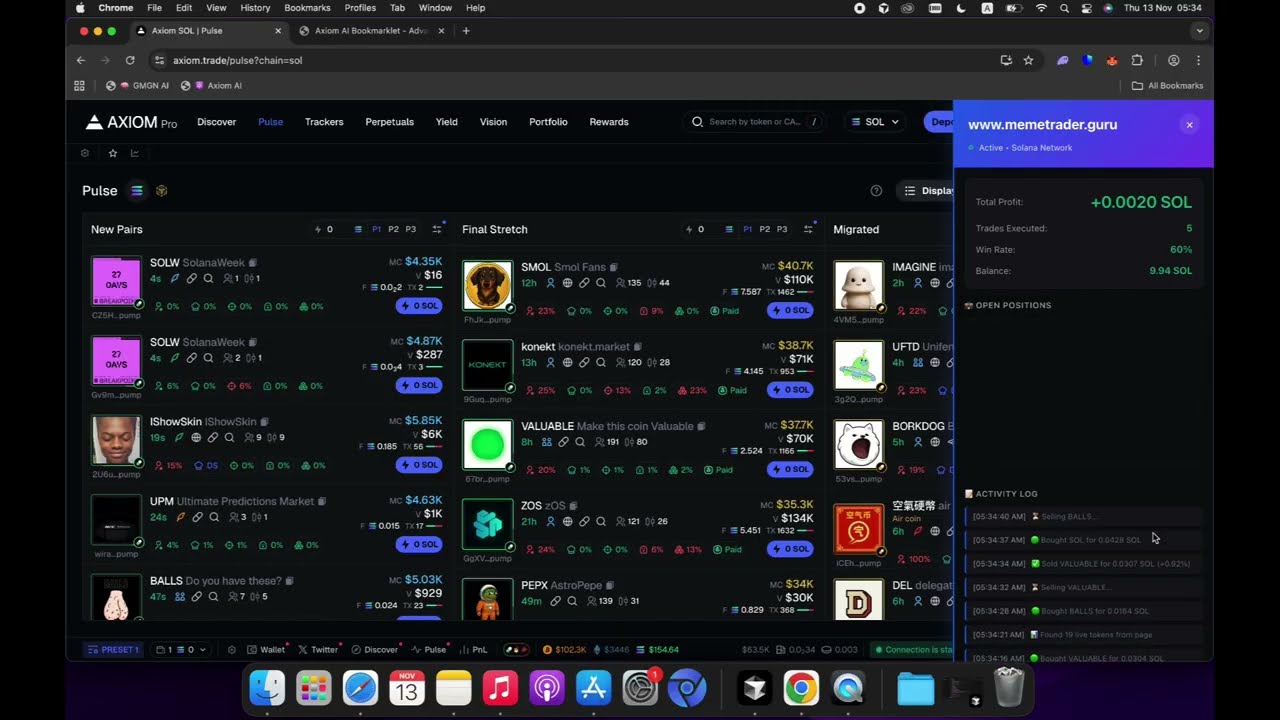1280x720 pixels.
Task: Open the Bookmarks menu in menu bar
Action: click(x=307, y=7)
